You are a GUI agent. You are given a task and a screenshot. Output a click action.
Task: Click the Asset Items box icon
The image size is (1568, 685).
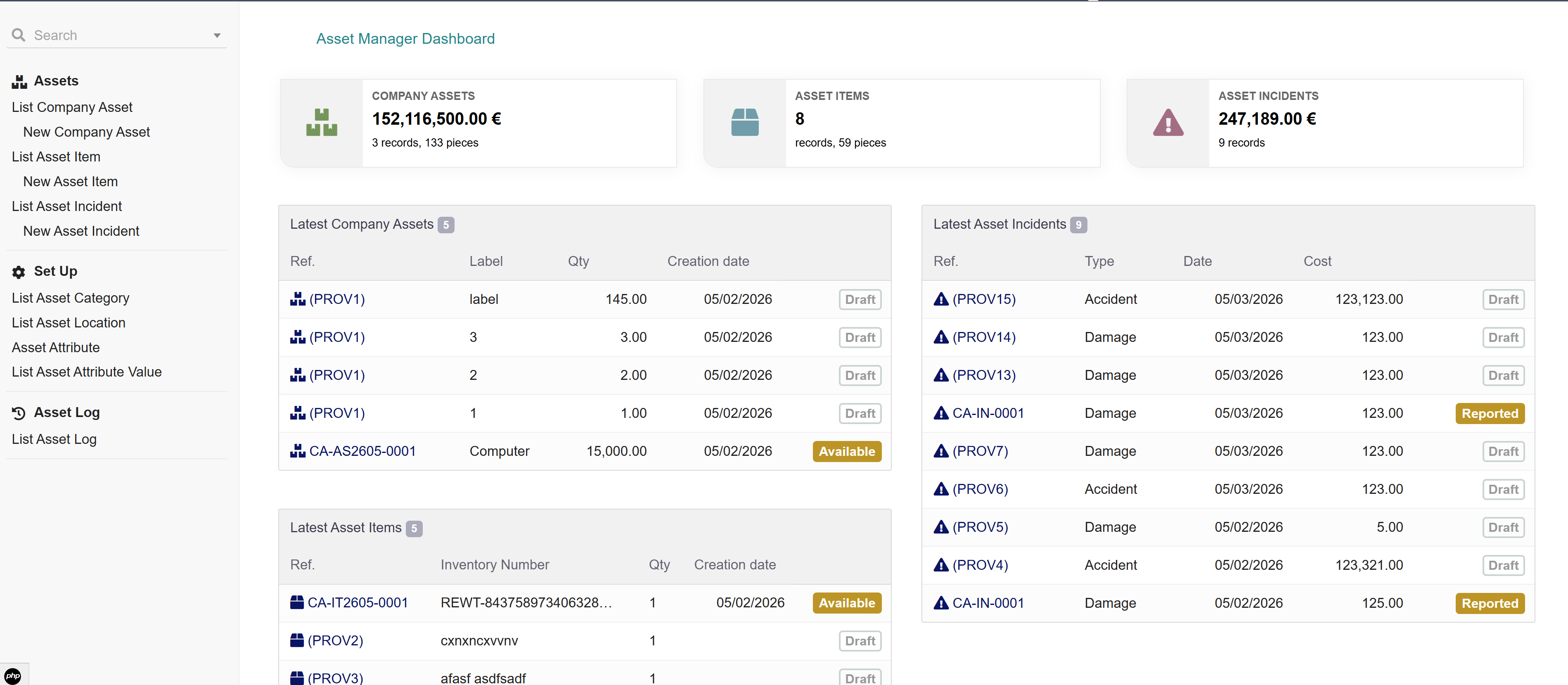point(744,122)
